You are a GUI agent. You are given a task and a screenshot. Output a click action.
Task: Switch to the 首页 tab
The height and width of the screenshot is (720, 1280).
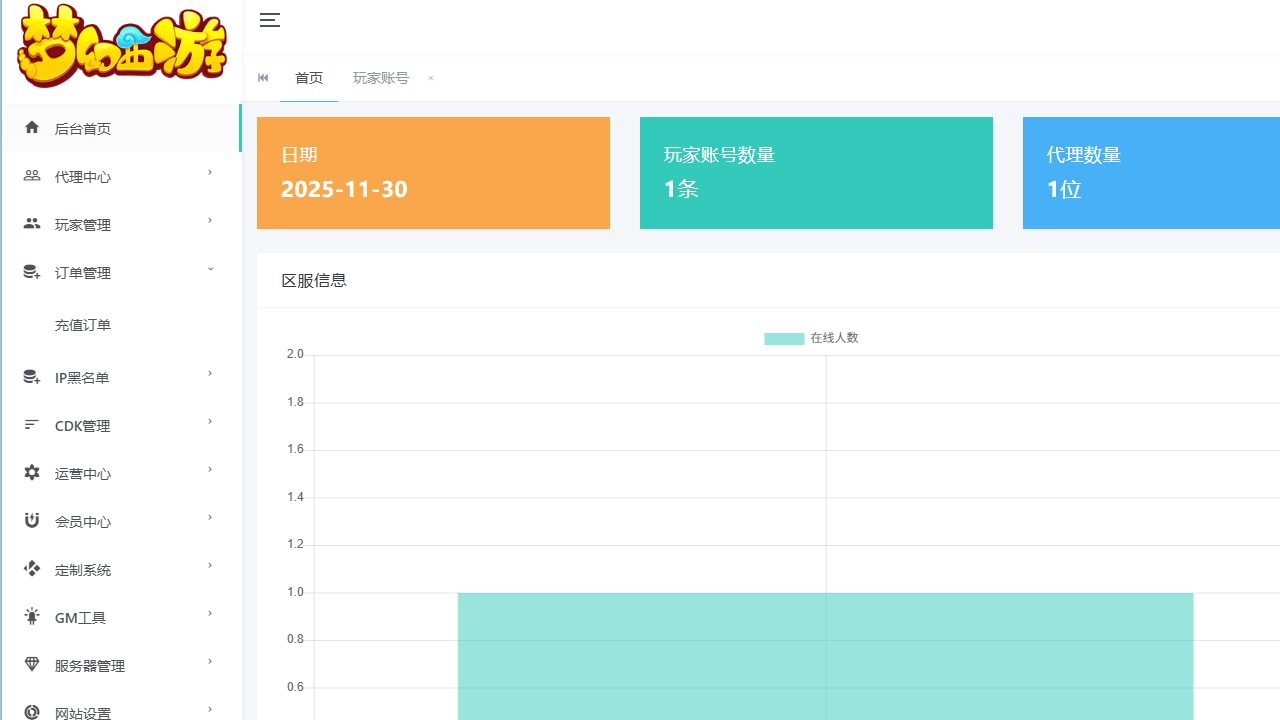click(x=309, y=78)
